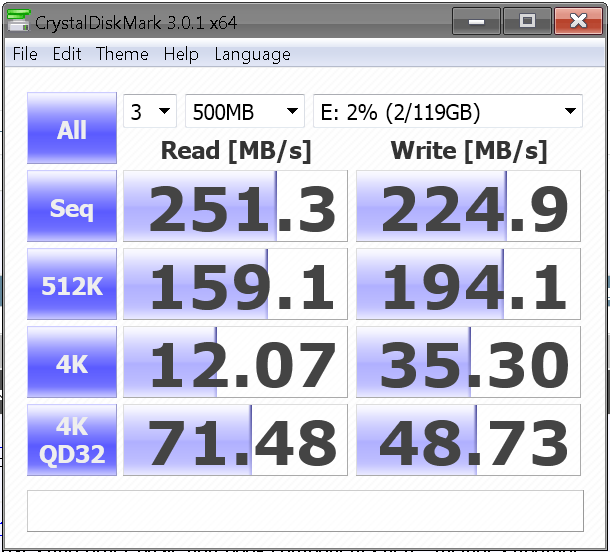Open the Edit menu

coord(67,54)
